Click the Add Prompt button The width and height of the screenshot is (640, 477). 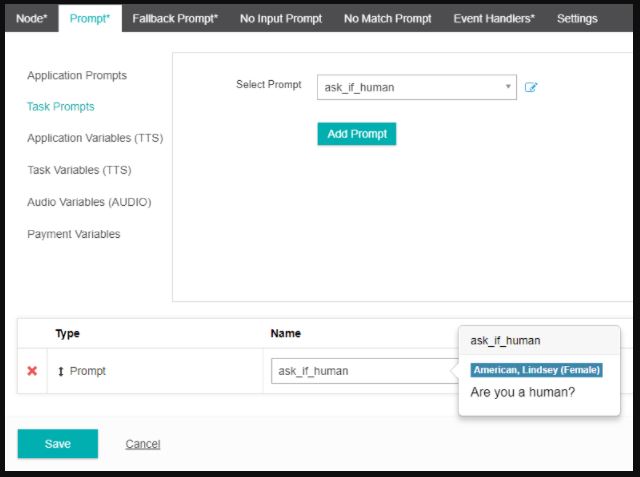(x=357, y=134)
